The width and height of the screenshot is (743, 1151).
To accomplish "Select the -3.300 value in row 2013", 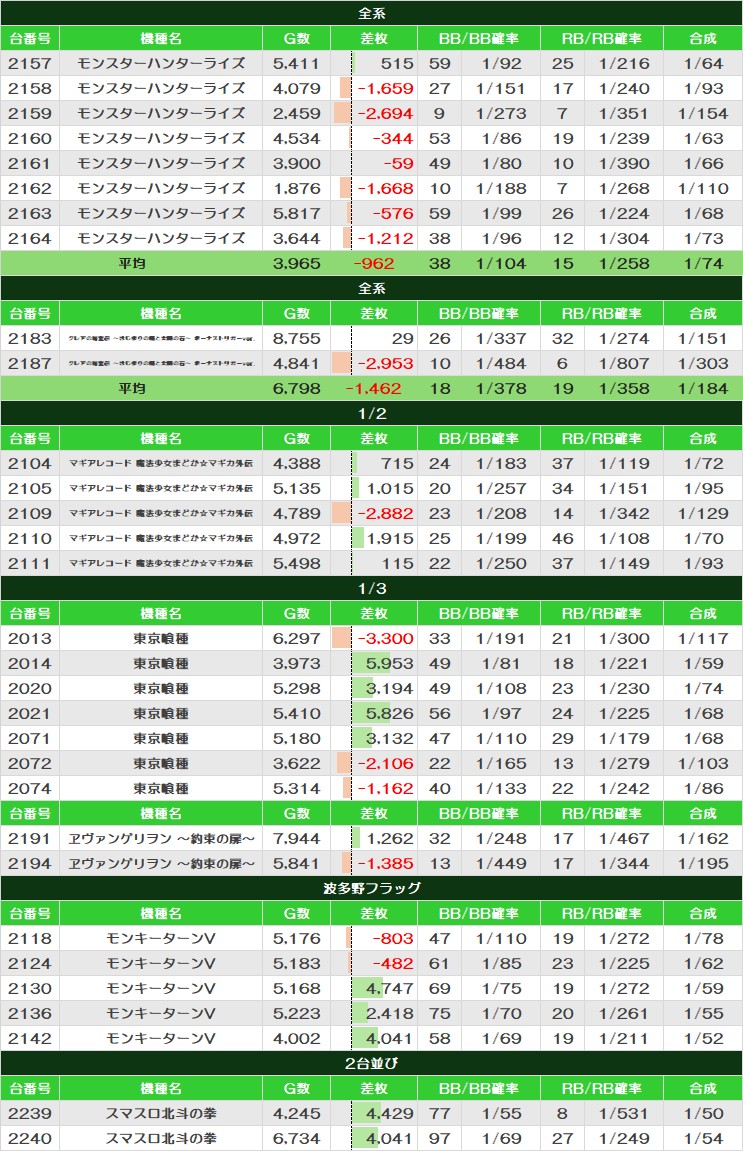I will click(385, 638).
